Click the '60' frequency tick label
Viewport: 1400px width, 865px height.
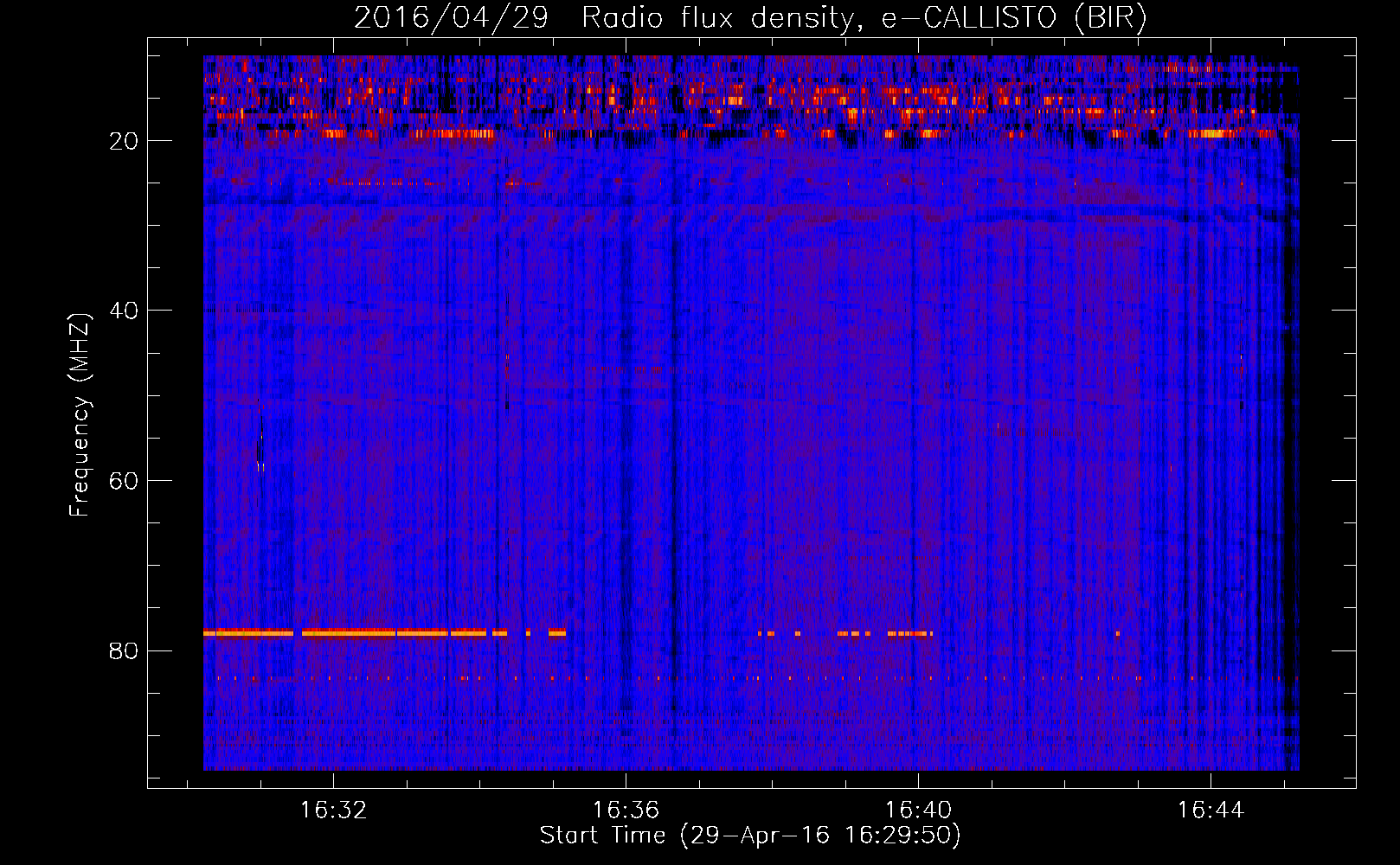124,481
